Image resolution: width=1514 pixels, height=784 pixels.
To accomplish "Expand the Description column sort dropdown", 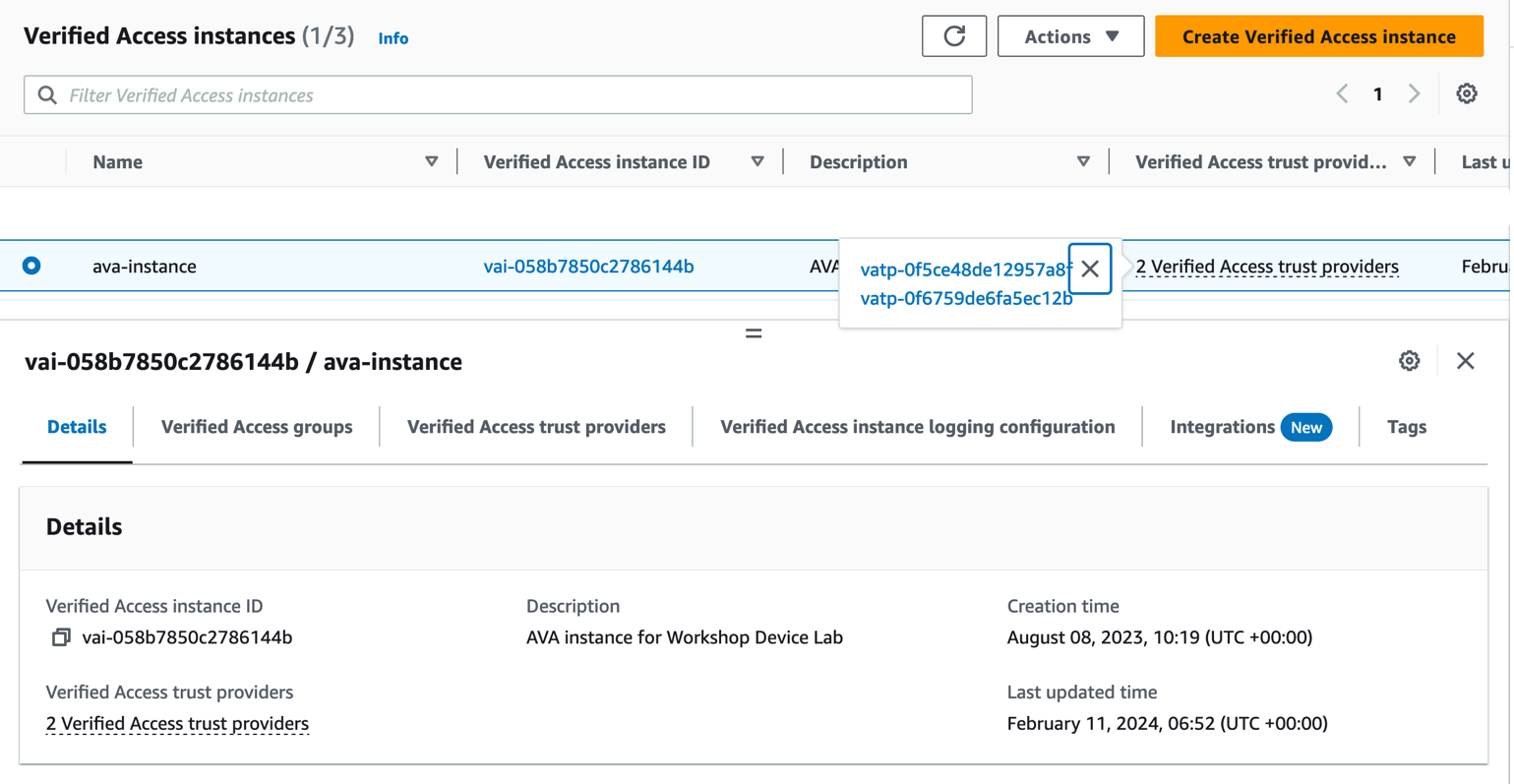I will [x=1083, y=161].
